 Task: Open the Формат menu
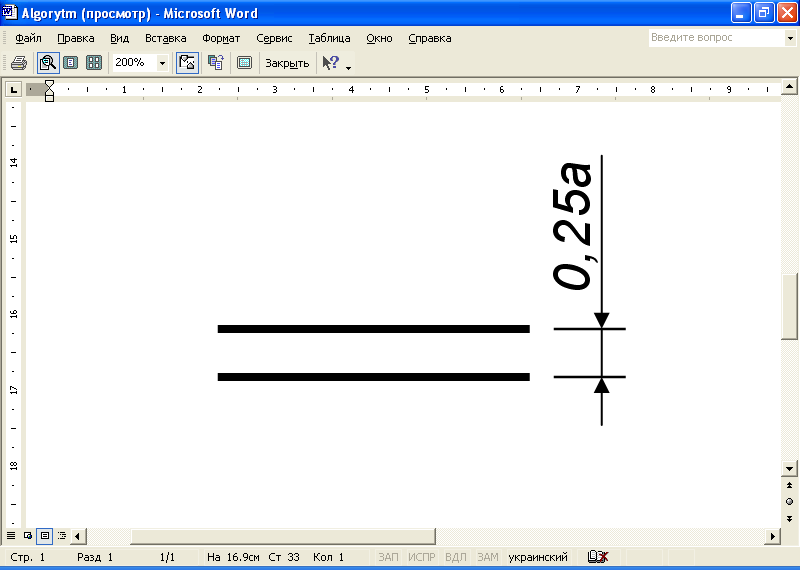coord(221,38)
